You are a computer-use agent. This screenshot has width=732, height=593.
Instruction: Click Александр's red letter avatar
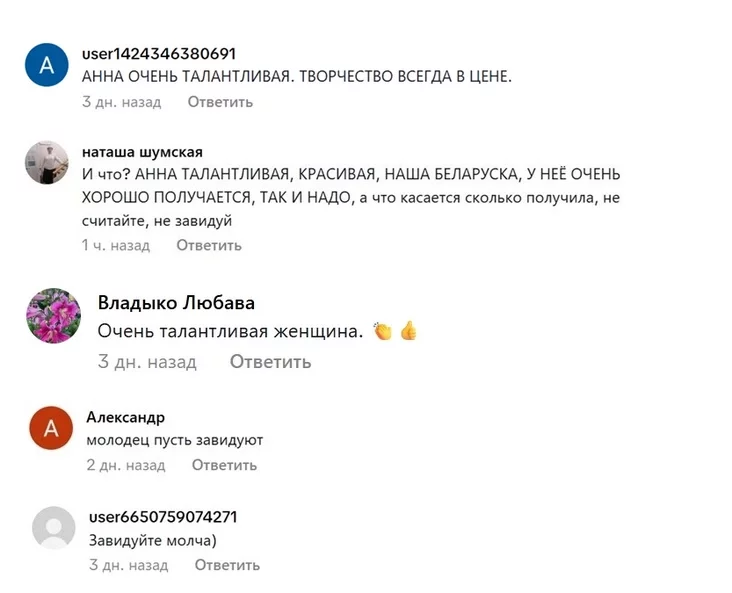coord(52,428)
